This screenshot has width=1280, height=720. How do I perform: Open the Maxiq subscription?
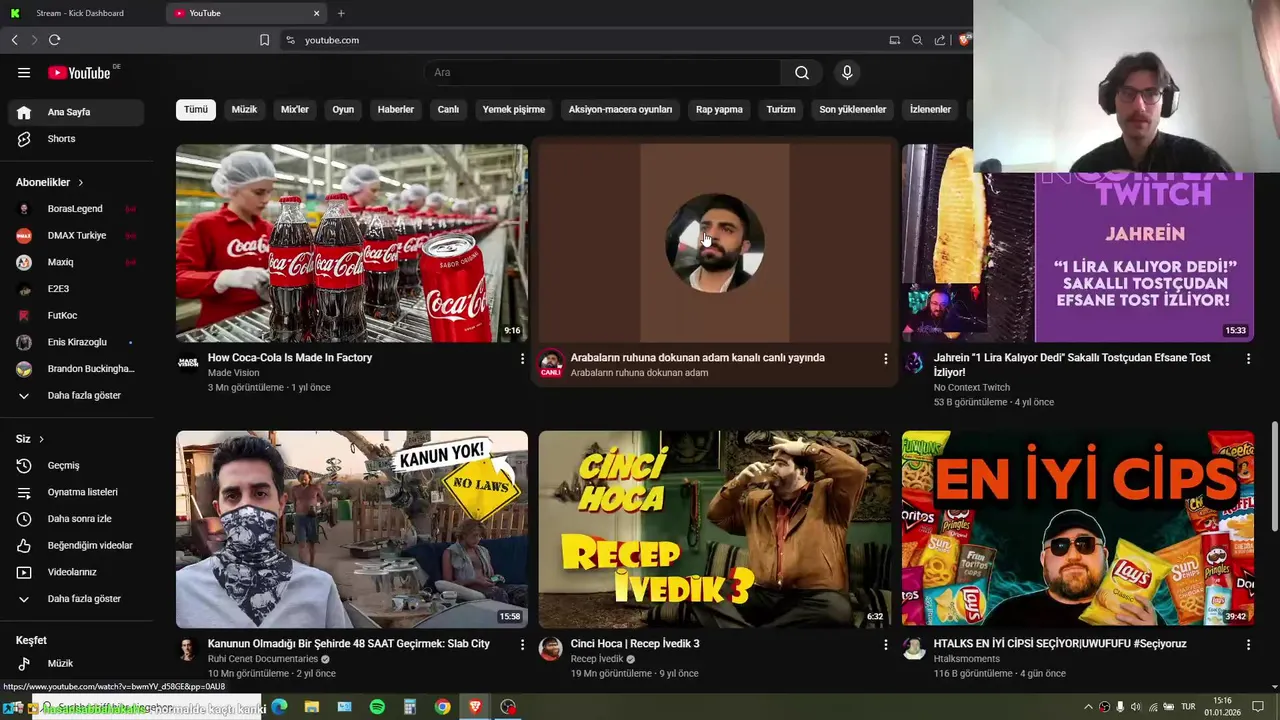point(76,262)
